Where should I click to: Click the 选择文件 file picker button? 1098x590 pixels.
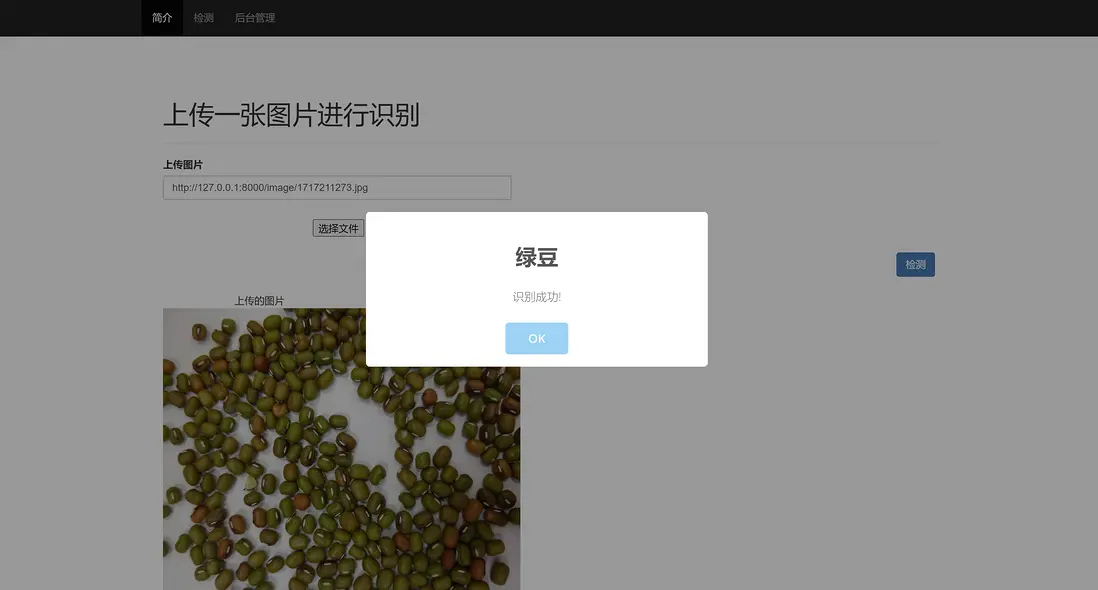tap(338, 228)
